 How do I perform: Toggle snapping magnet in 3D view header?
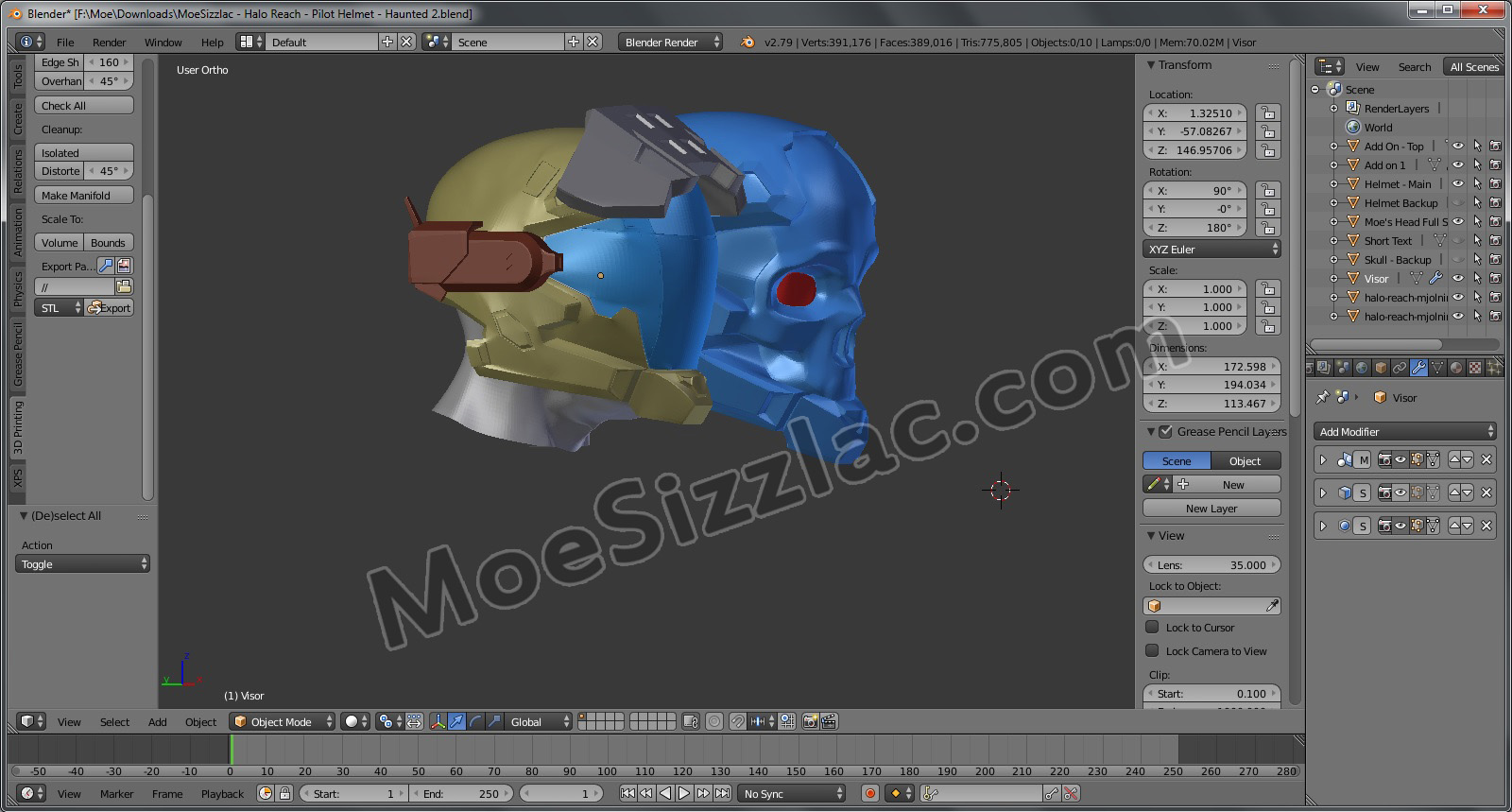[x=738, y=721]
